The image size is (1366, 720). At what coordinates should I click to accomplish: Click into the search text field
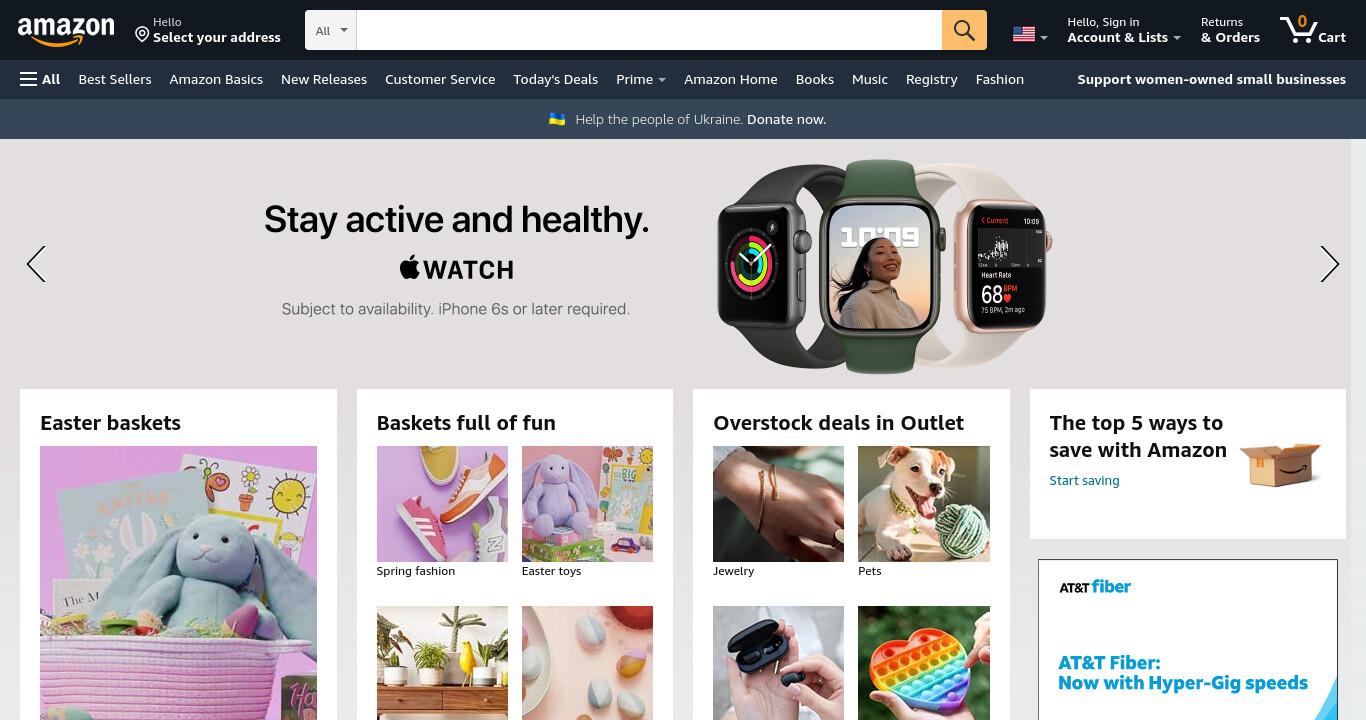point(649,30)
